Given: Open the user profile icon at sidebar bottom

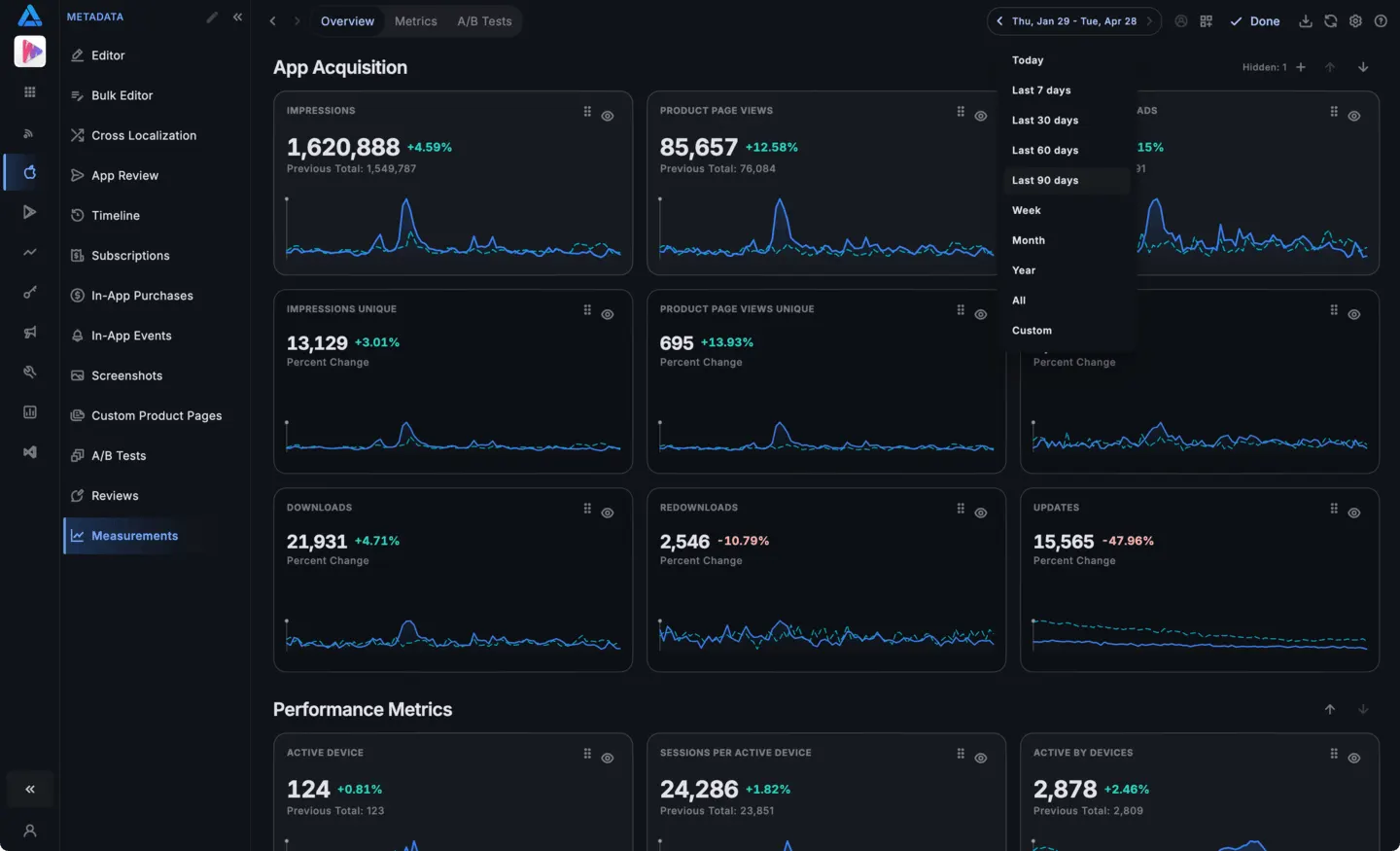Looking at the screenshot, I should (x=30, y=831).
